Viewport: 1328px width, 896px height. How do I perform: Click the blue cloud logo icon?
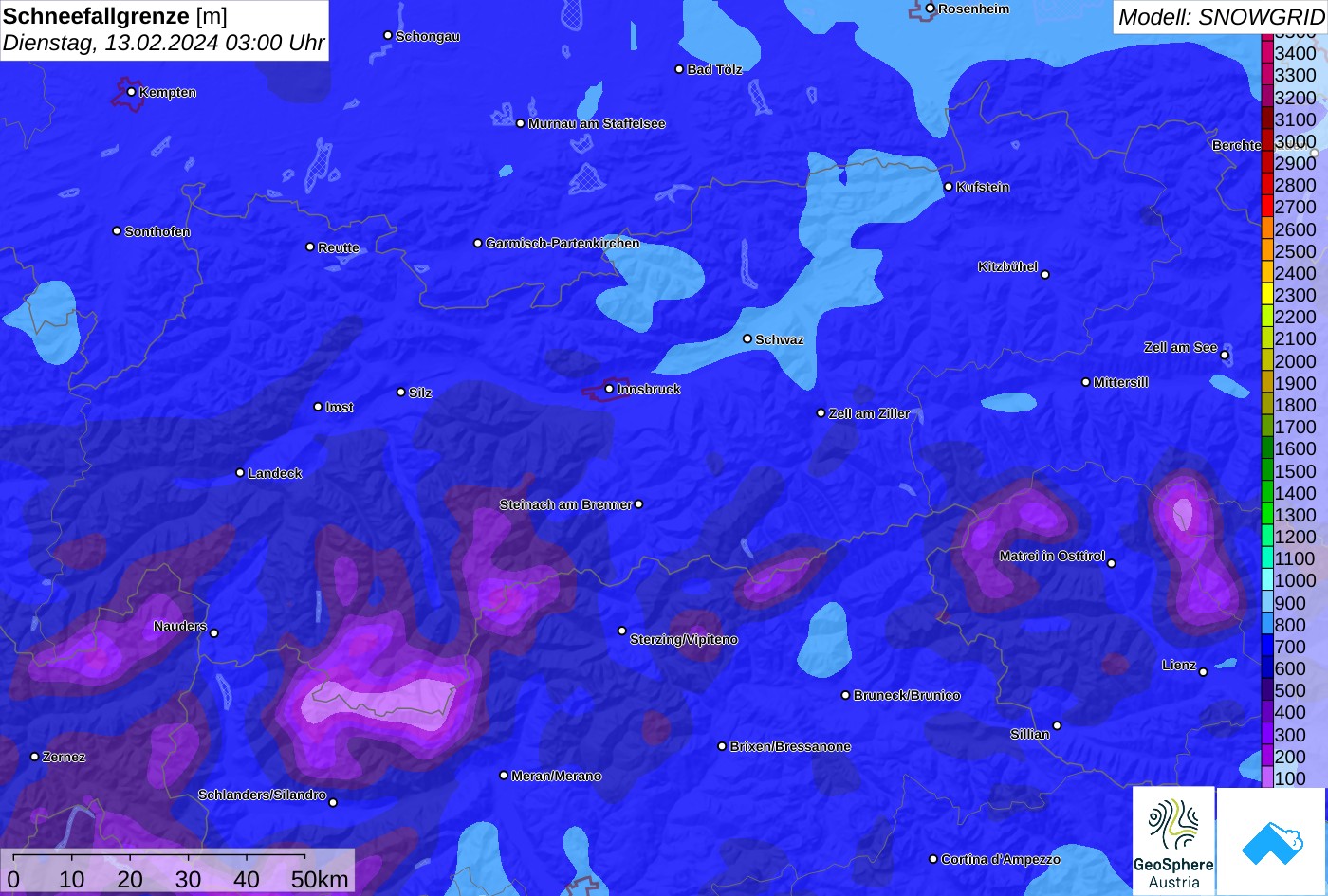tap(1271, 841)
